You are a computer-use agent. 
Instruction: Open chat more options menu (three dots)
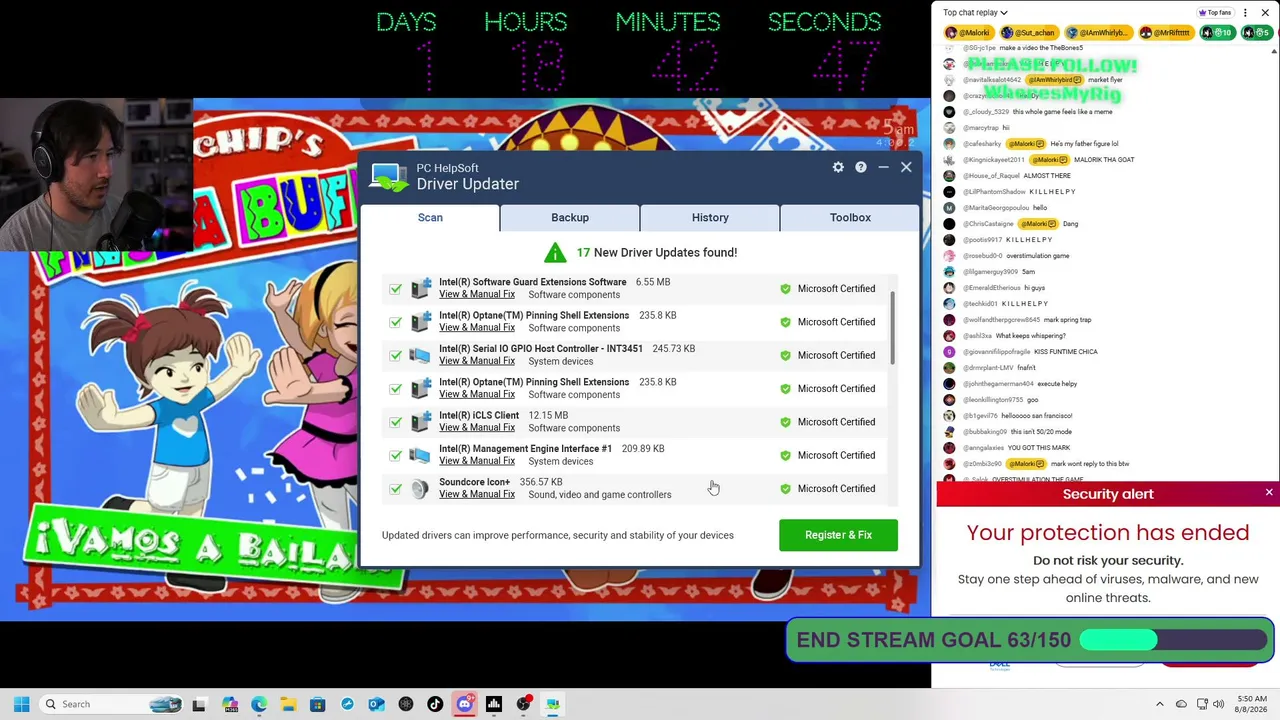point(1245,13)
